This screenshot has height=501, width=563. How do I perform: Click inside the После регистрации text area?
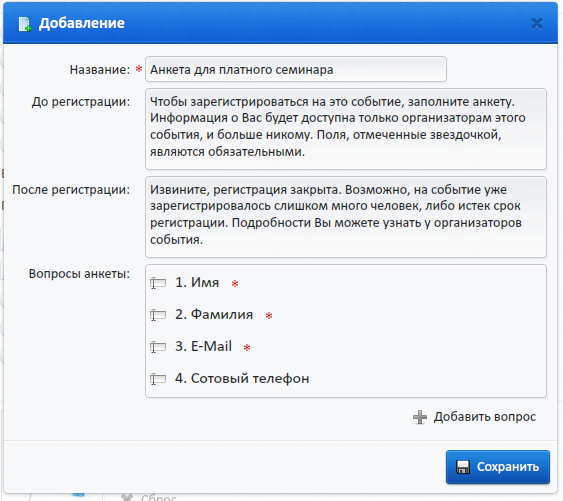346,217
